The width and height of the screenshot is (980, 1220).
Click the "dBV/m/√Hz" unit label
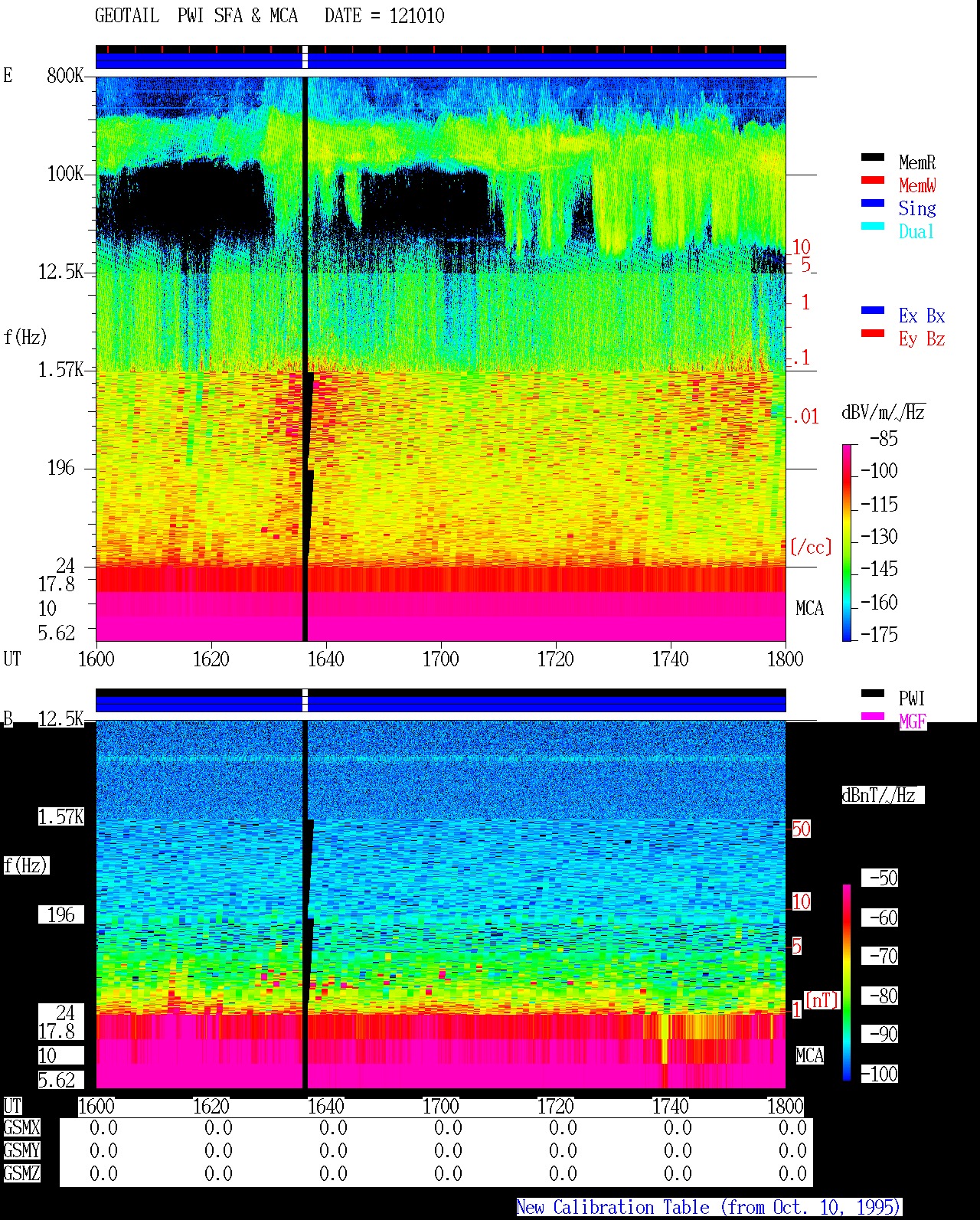coord(884,412)
